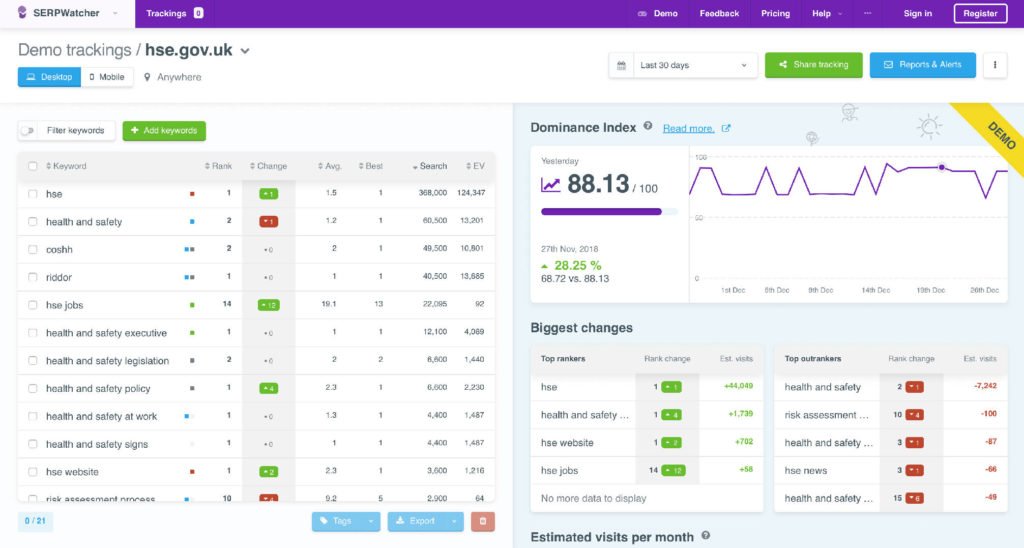
Task: Open Reports & Alerts
Action: tap(923, 65)
